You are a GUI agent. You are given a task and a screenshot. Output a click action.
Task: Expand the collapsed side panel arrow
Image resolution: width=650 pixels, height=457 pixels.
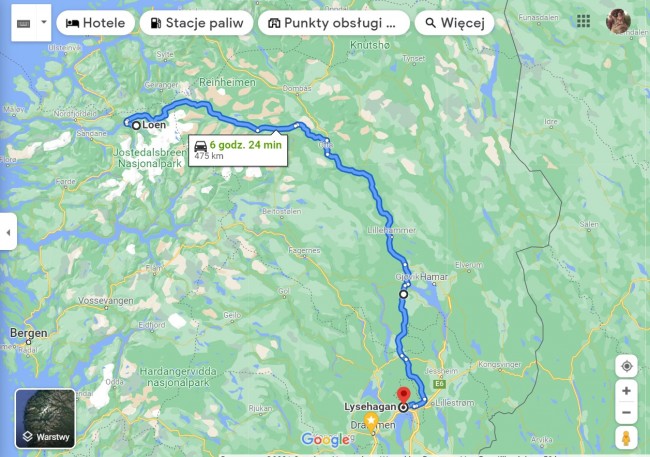pyautogui.click(x=8, y=232)
